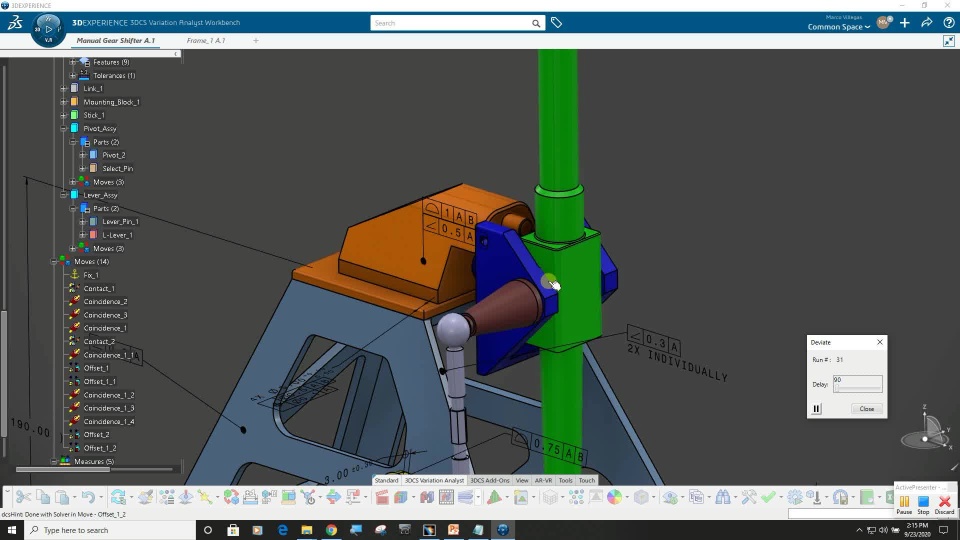Click the top Search input field
960x540 pixels.
pyautogui.click(x=451, y=23)
